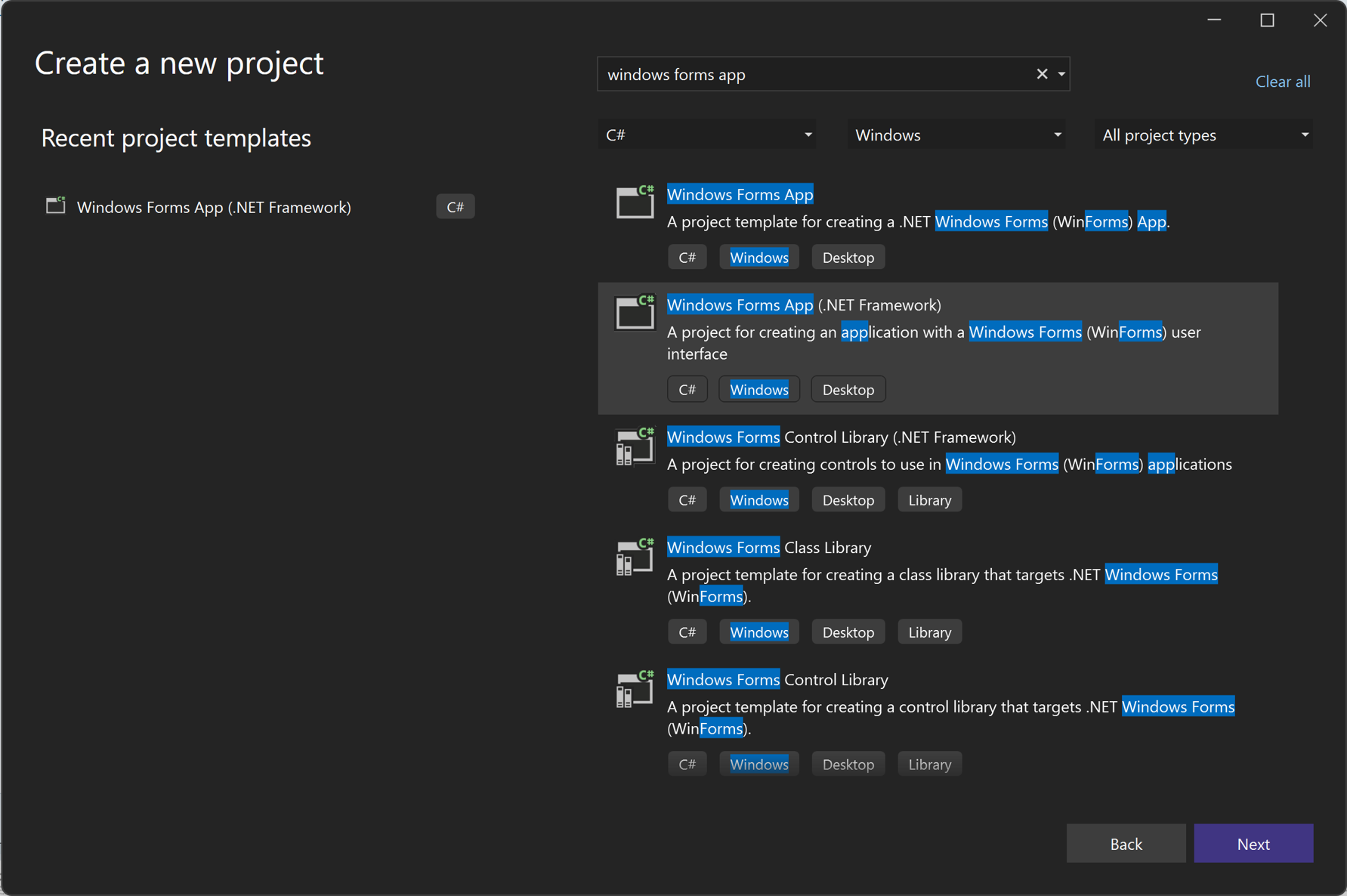Click C# tag under Windows Forms App
This screenshot has width=1347, height=896.
coord(687,258)
